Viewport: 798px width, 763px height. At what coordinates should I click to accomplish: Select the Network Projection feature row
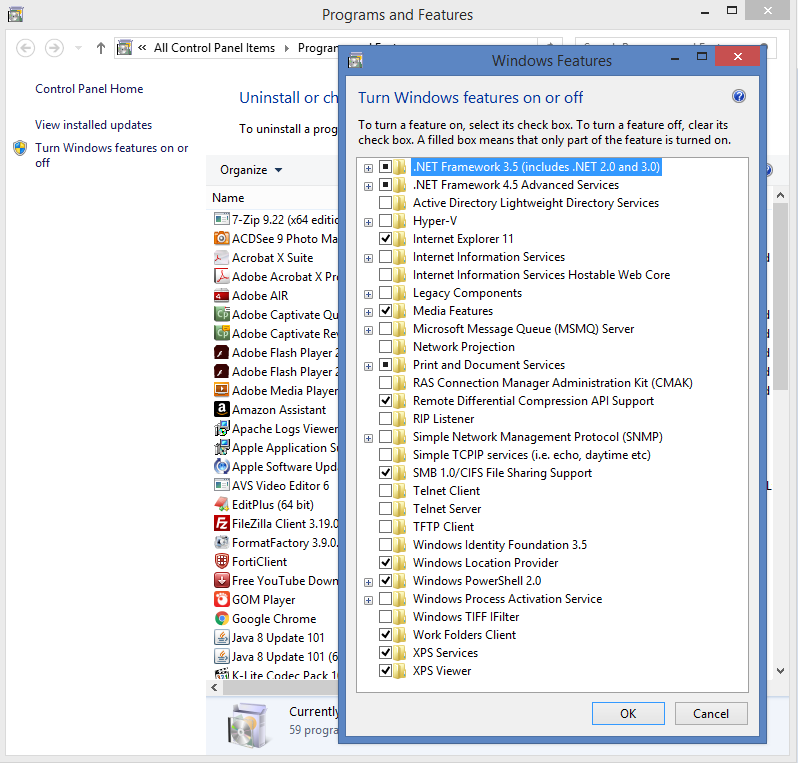click(464, 347)
